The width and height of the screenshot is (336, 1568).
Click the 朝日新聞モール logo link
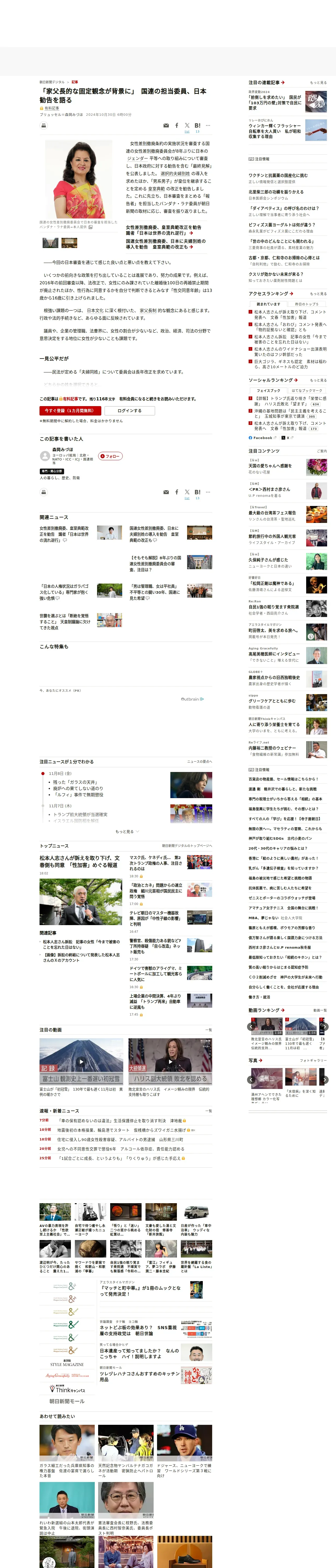point(66,1401)
